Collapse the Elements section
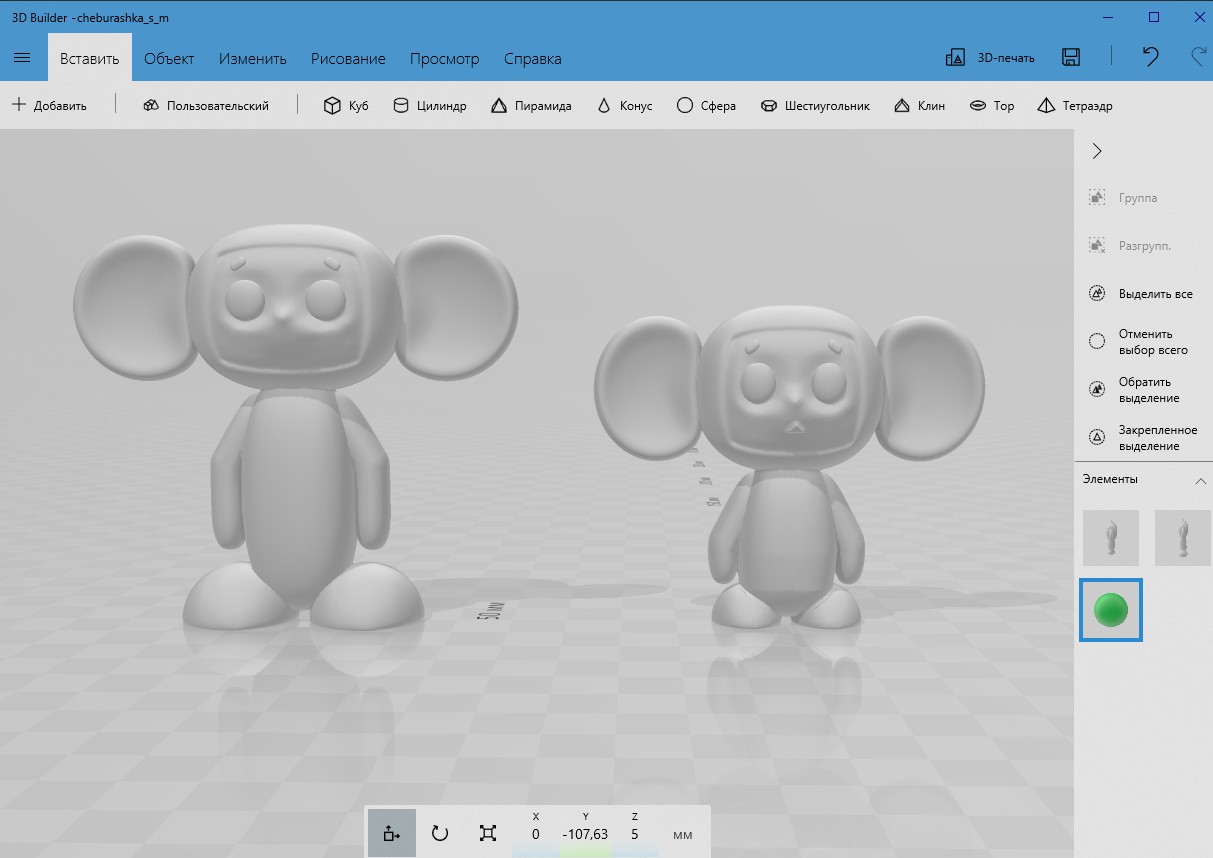Image resolution: width=1213 pixels, height=858 pixels. pos(1200,480)
